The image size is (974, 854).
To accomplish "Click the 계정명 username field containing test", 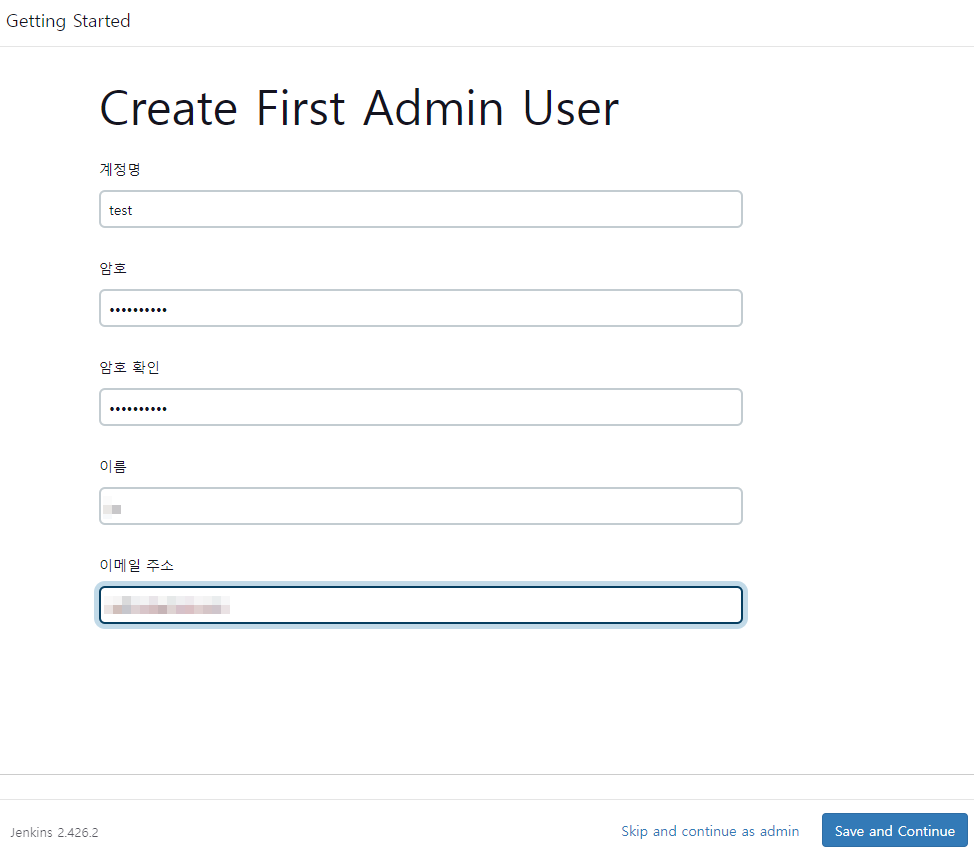I will (x=421, y=209).
